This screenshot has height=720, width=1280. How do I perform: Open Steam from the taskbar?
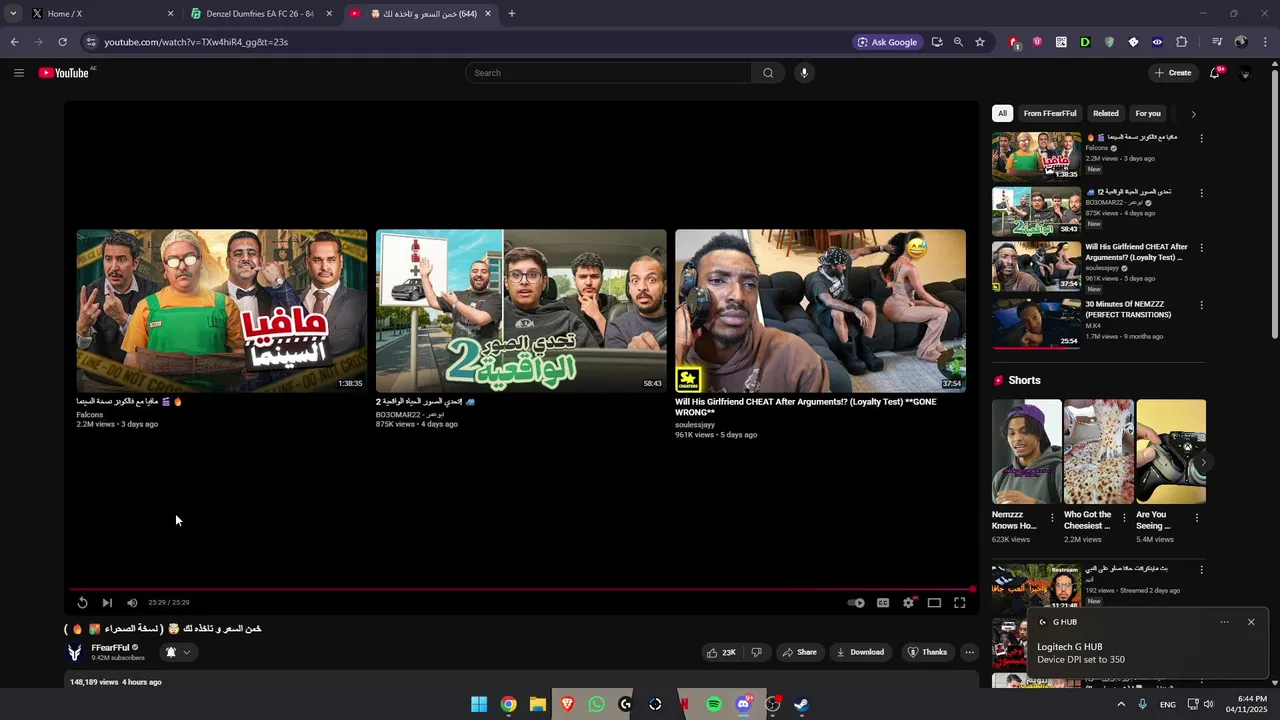click(802, 704)
